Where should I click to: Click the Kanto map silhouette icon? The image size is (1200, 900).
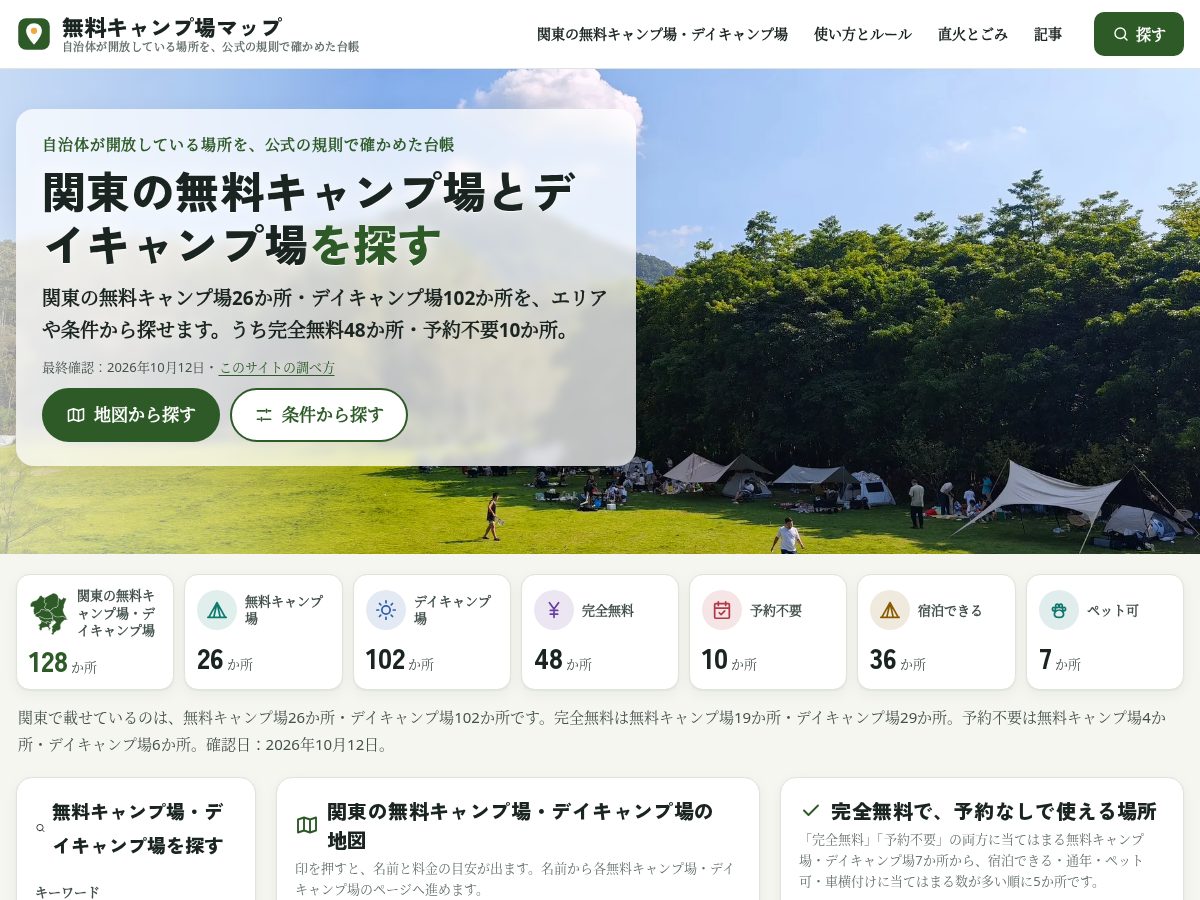pos(49,614)
